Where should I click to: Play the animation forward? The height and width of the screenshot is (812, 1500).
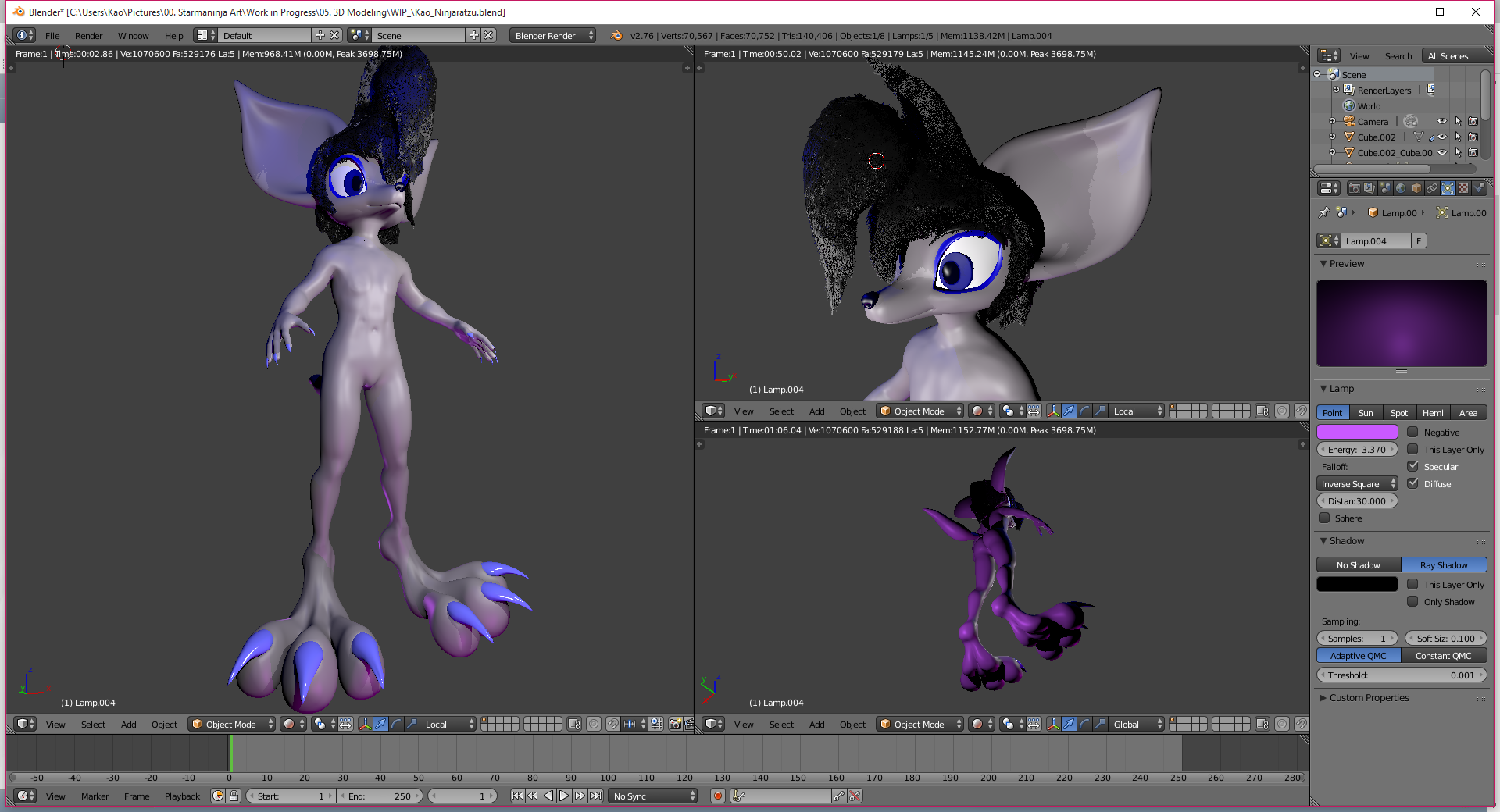[564, 796]
